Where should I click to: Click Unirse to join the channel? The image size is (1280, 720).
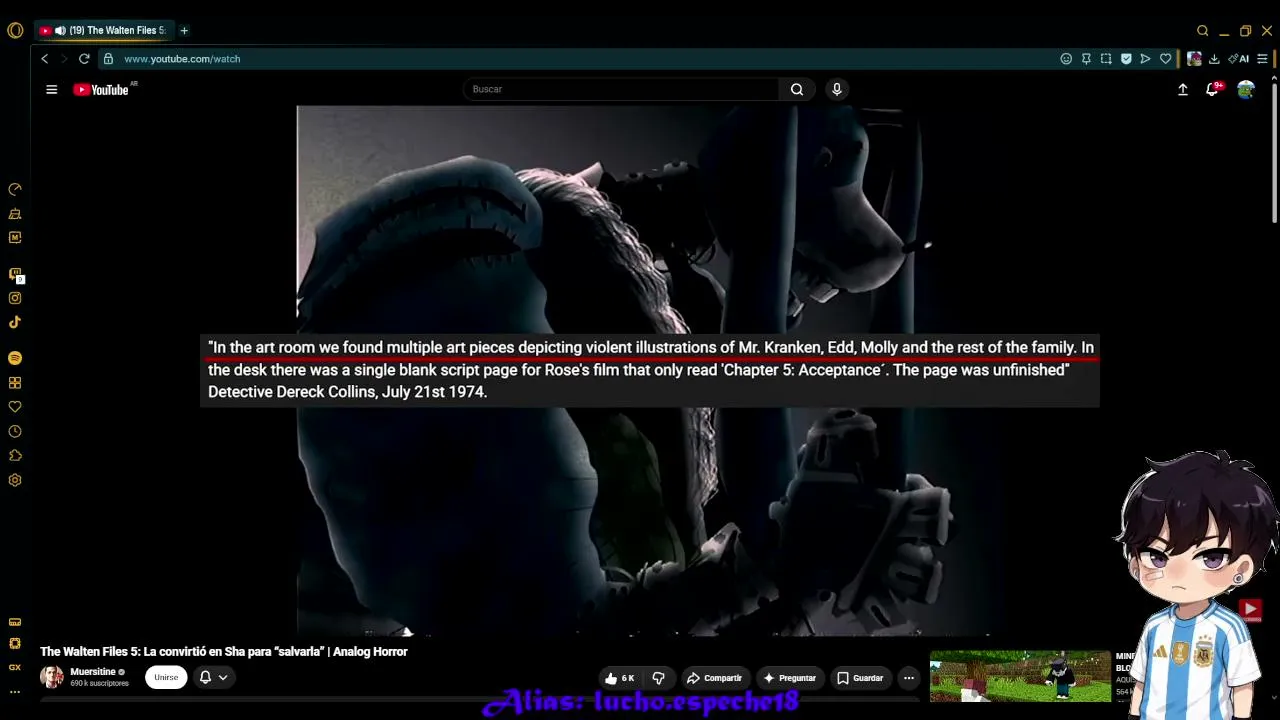166,677
